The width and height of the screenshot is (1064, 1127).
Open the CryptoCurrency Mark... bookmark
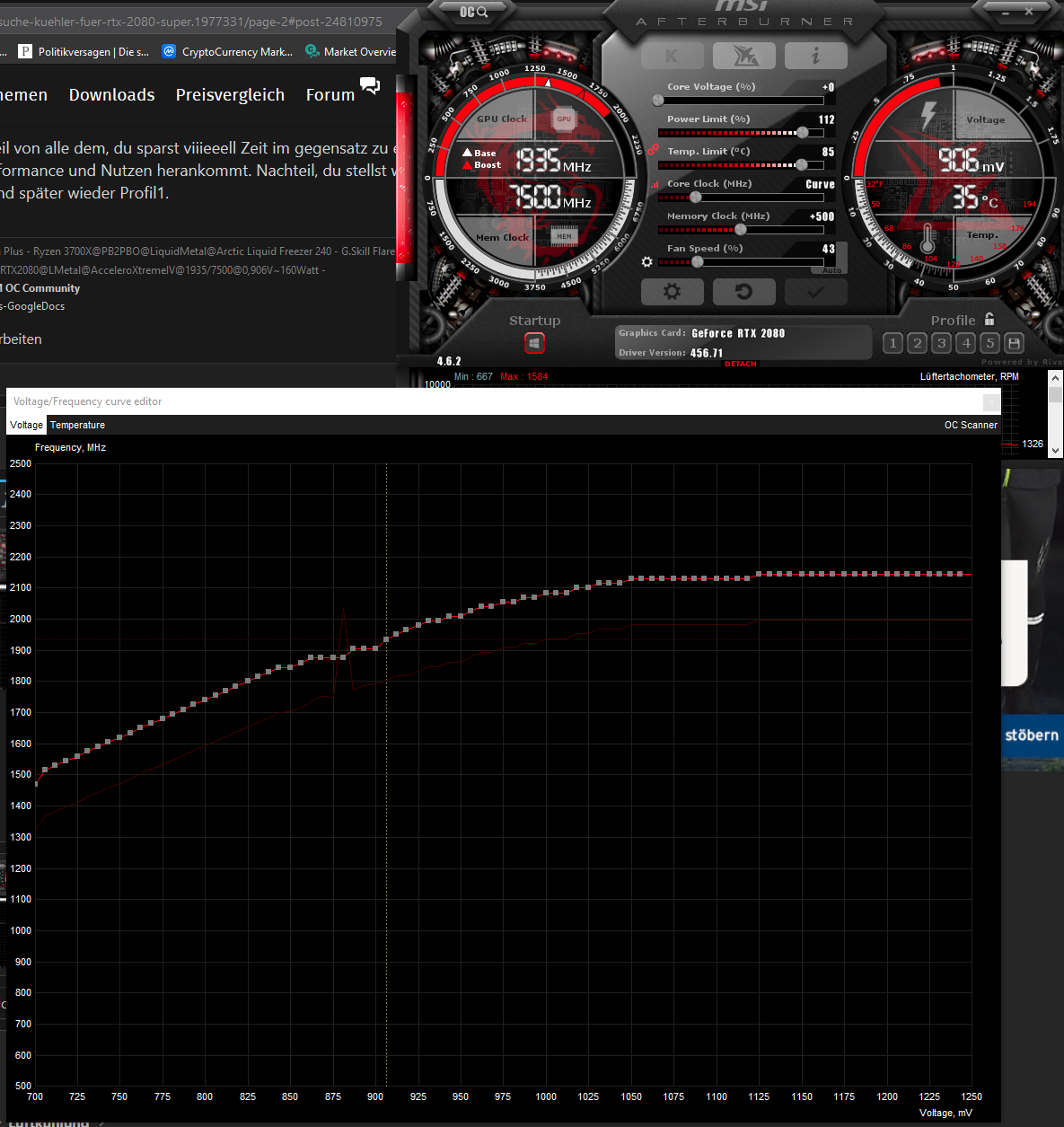(x=228, y=52)
